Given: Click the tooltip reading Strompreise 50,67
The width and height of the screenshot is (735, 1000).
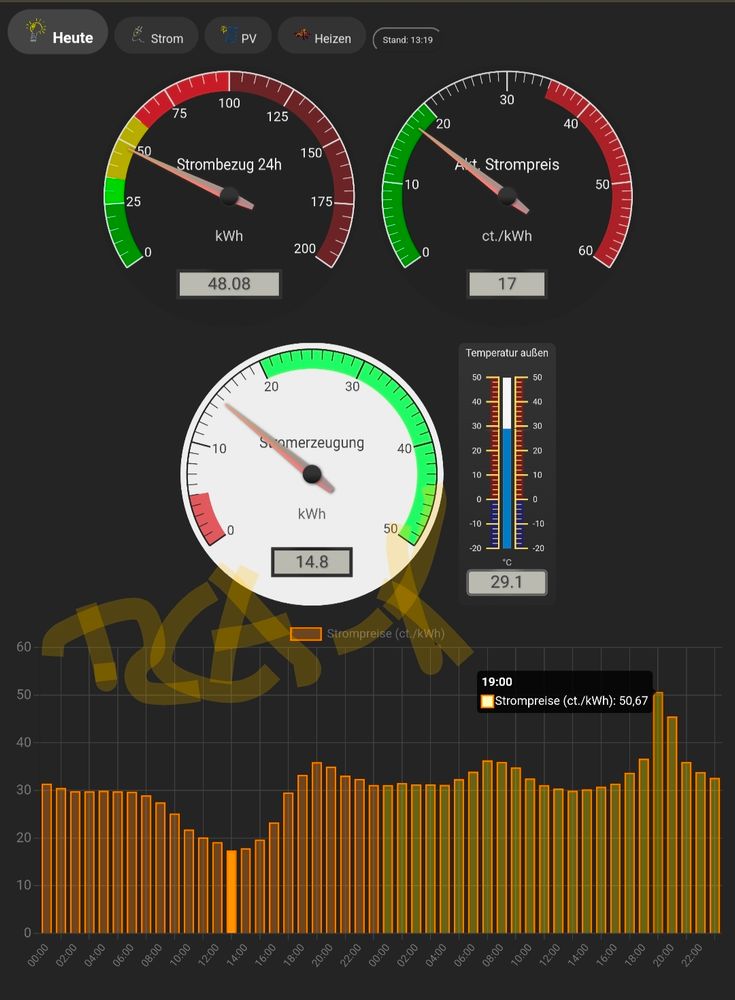Looking at the screenshot, I should (x=565, y=692).
